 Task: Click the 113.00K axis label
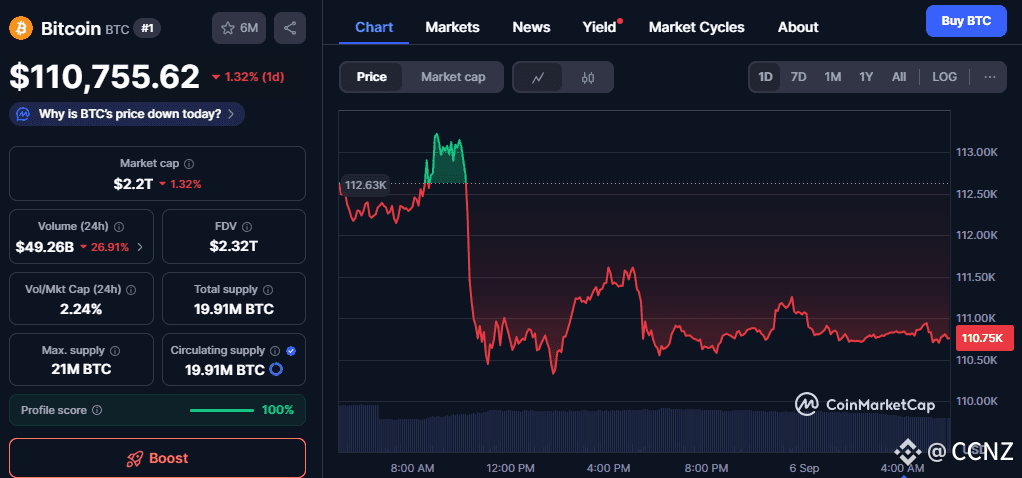pos(976,152)
